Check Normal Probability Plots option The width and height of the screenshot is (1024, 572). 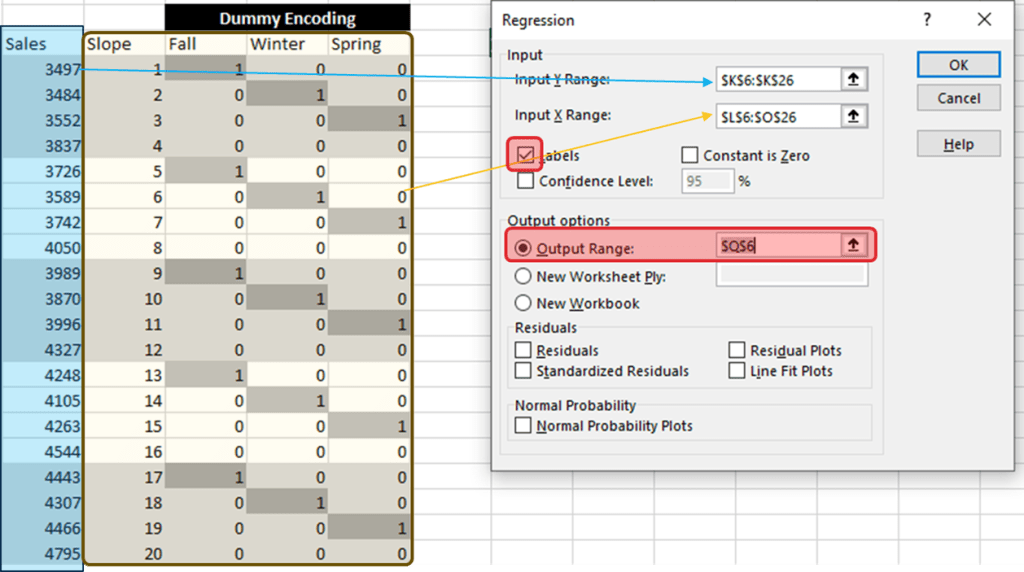click(523, 425)
